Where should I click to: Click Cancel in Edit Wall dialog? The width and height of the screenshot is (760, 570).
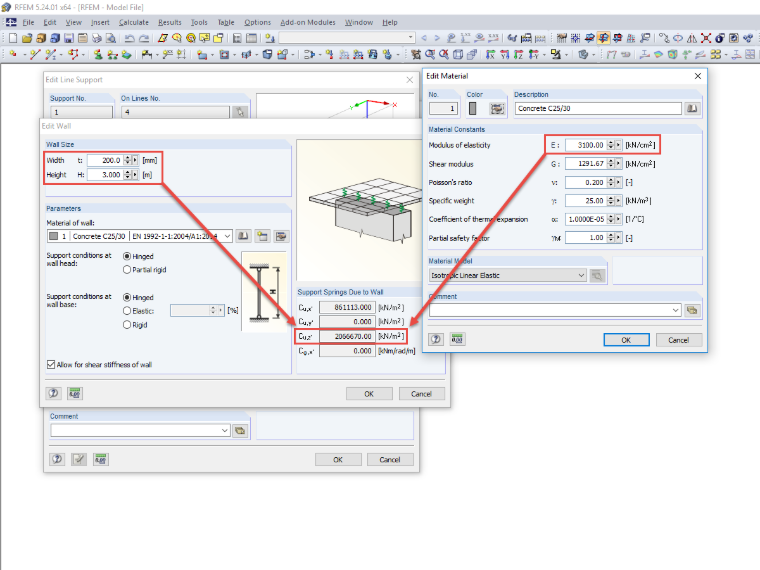[x=421, y=394]
